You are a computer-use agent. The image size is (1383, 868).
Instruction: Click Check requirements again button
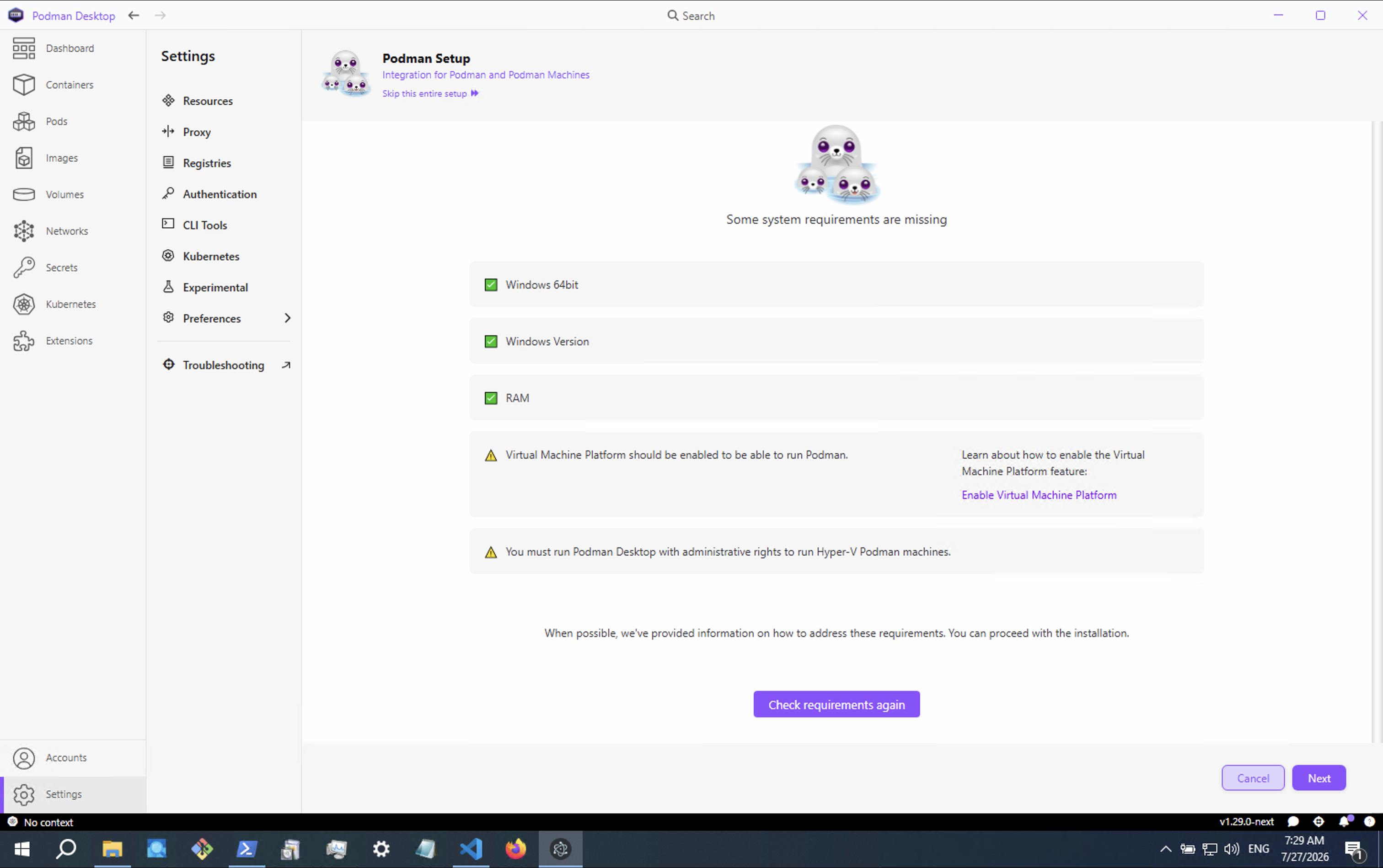click(836, 704)
